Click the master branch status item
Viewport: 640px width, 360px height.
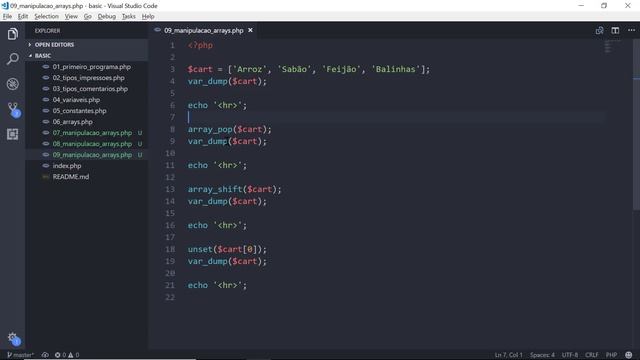(20, 355)
